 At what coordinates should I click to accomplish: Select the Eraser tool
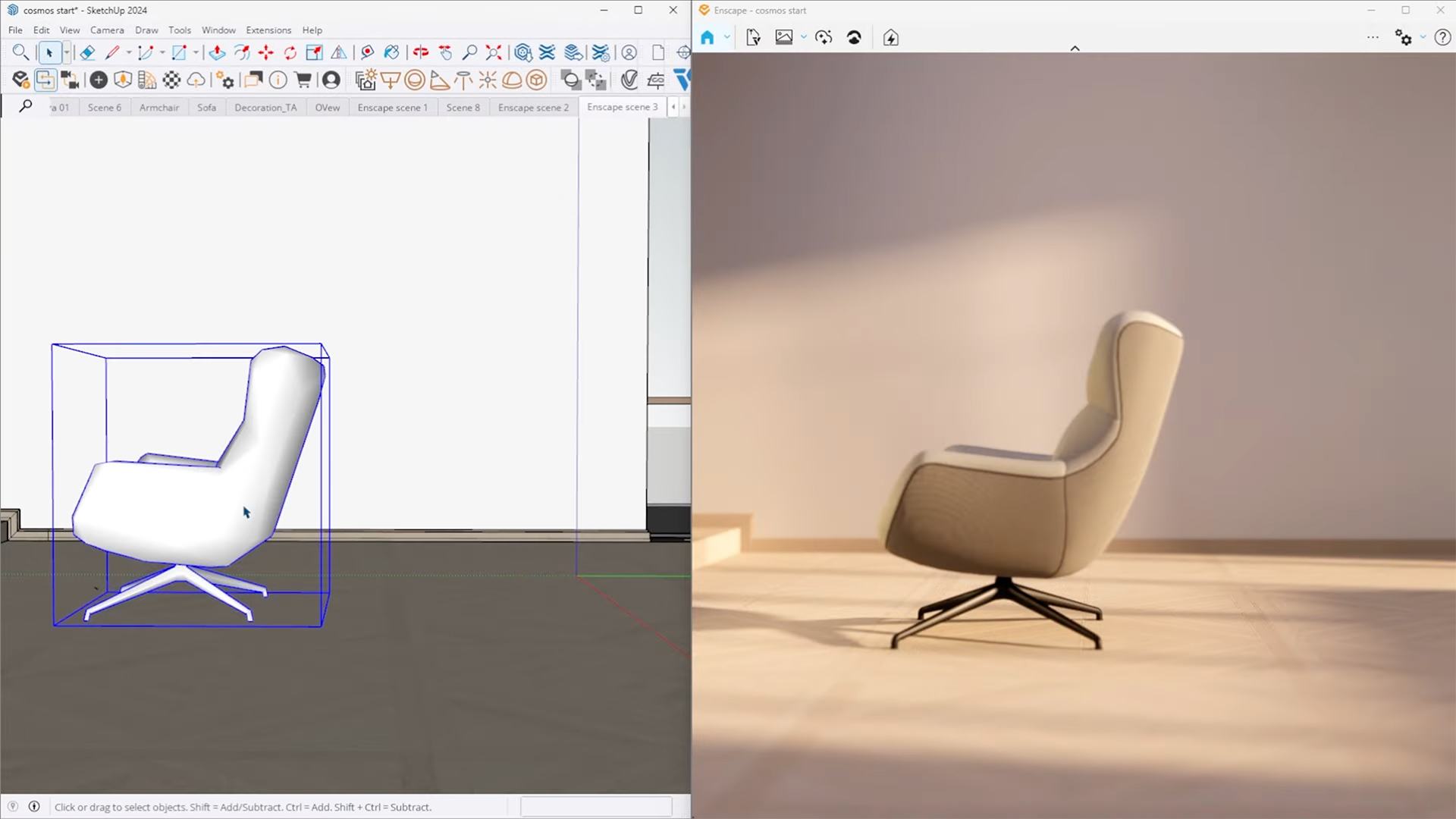pos(87,52)
